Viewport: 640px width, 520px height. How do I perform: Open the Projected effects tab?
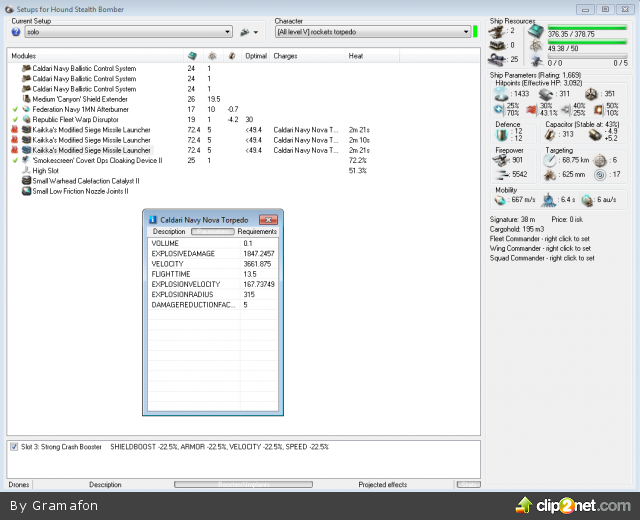(382, 485)
